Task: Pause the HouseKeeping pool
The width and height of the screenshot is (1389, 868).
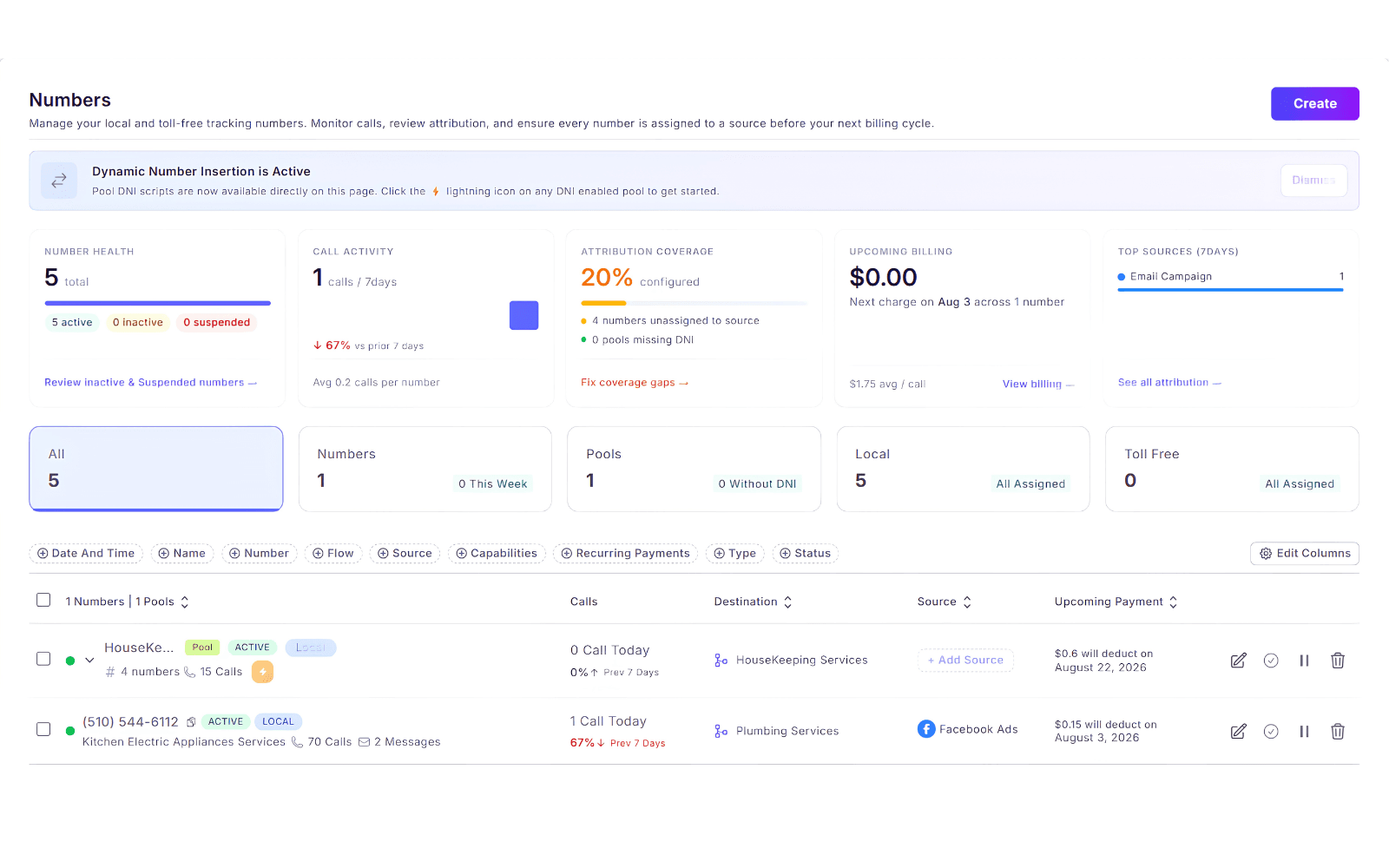Action: click(x=1304, y=661)
